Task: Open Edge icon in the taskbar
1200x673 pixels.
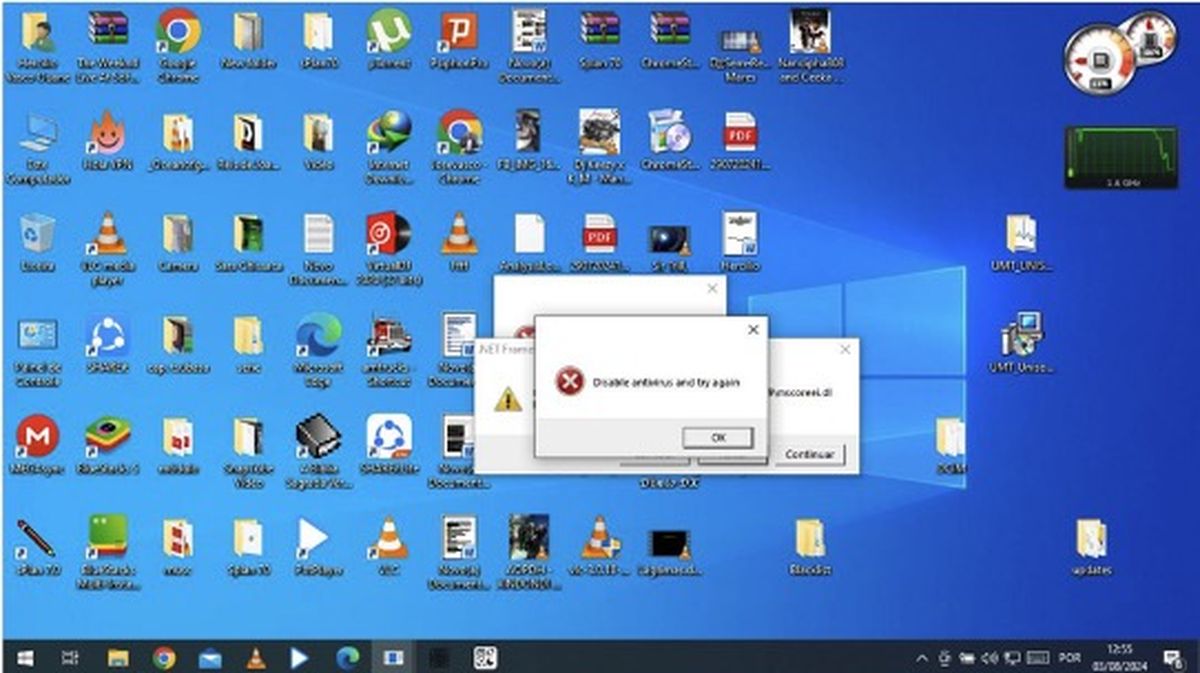Action: point(348,657)
